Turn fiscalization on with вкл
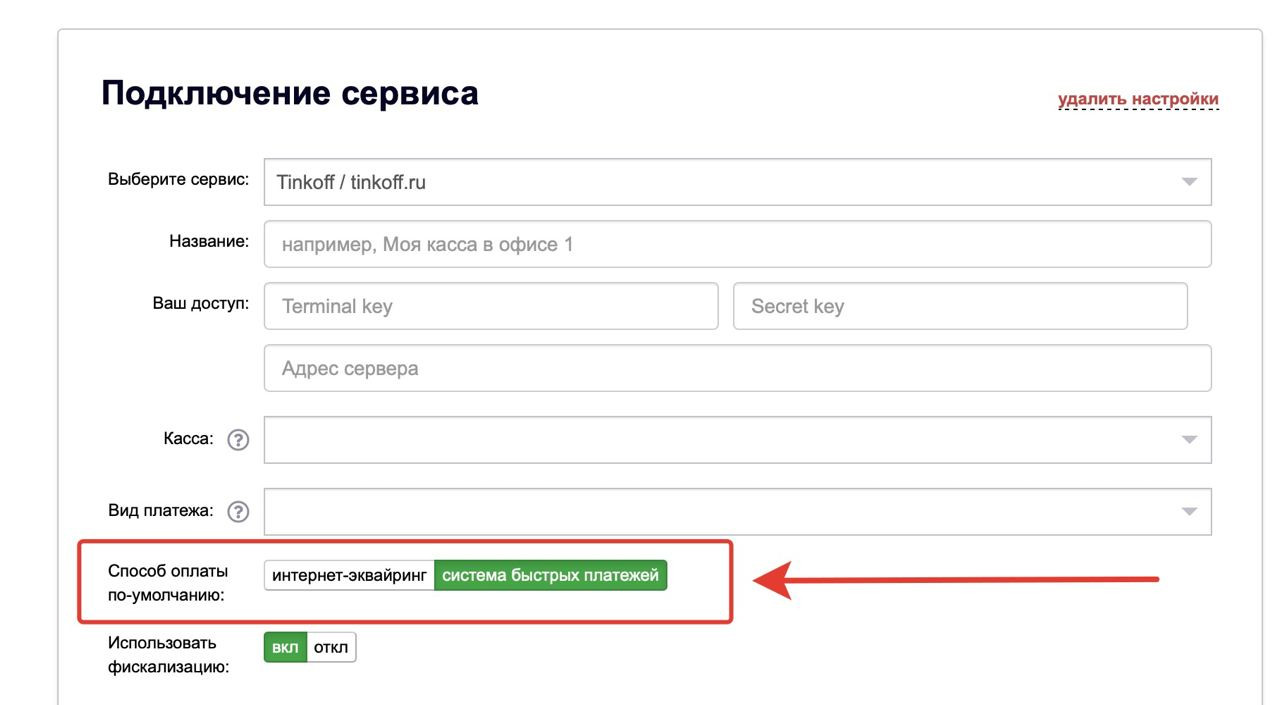The height and width of the screenshot is (705, 1280). pyautogui.click(x=285, y=648)
